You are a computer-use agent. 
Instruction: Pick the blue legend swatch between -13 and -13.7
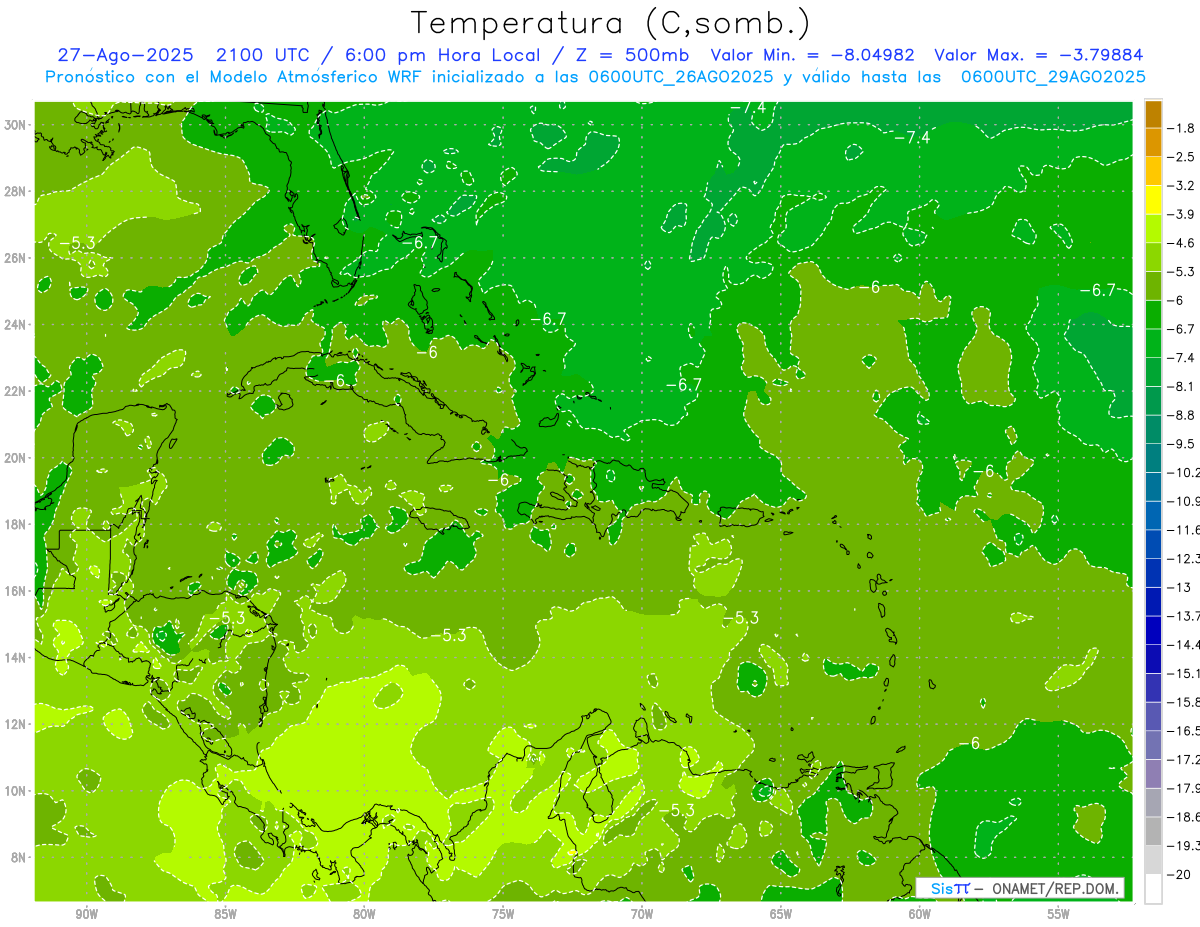tap(1153, 601)
